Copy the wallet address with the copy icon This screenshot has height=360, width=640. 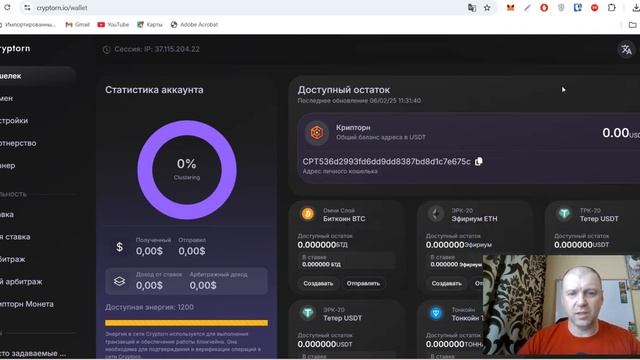(479, 162)
